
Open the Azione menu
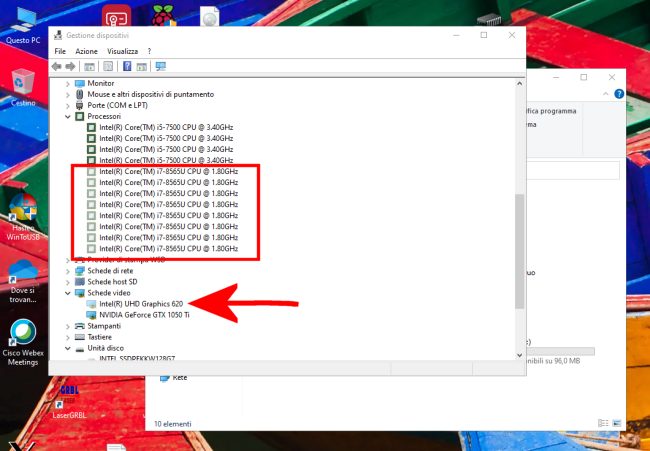86,51
